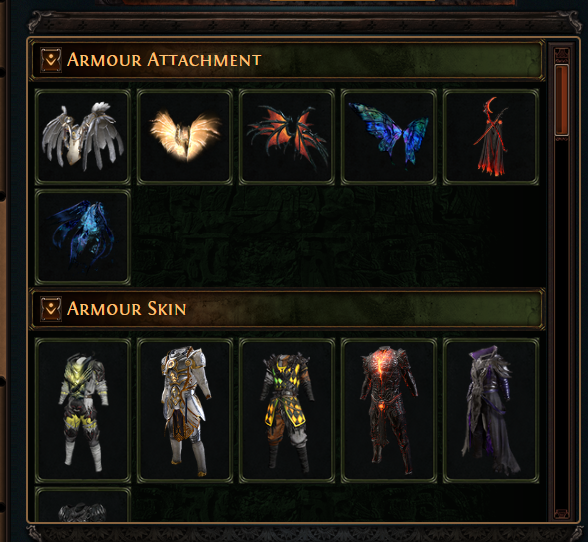588x542 pixels.
Task: Click the Armour Attachment header bar
Action: coord(287,60)
